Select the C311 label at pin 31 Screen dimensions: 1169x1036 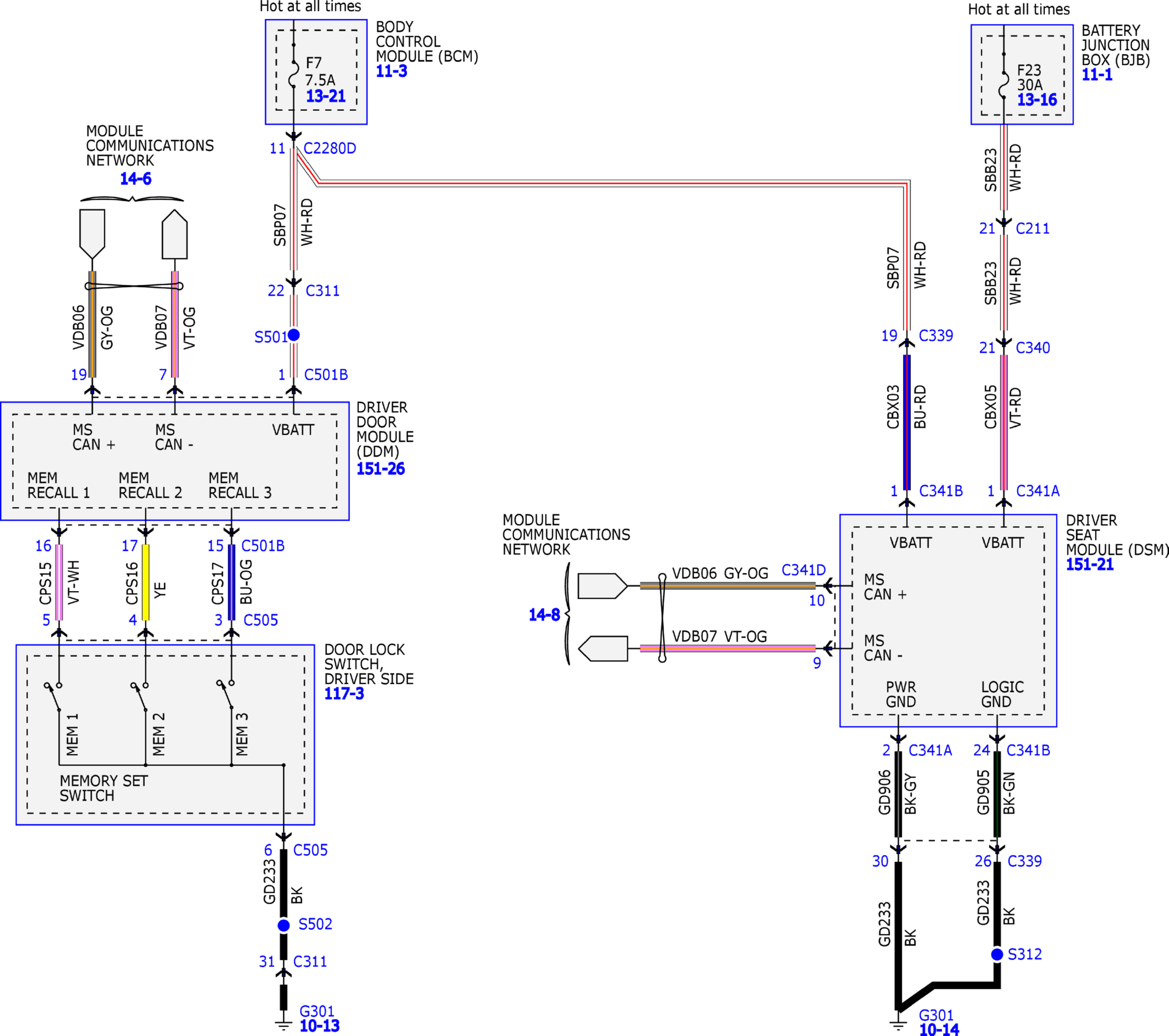pos(310,962)
